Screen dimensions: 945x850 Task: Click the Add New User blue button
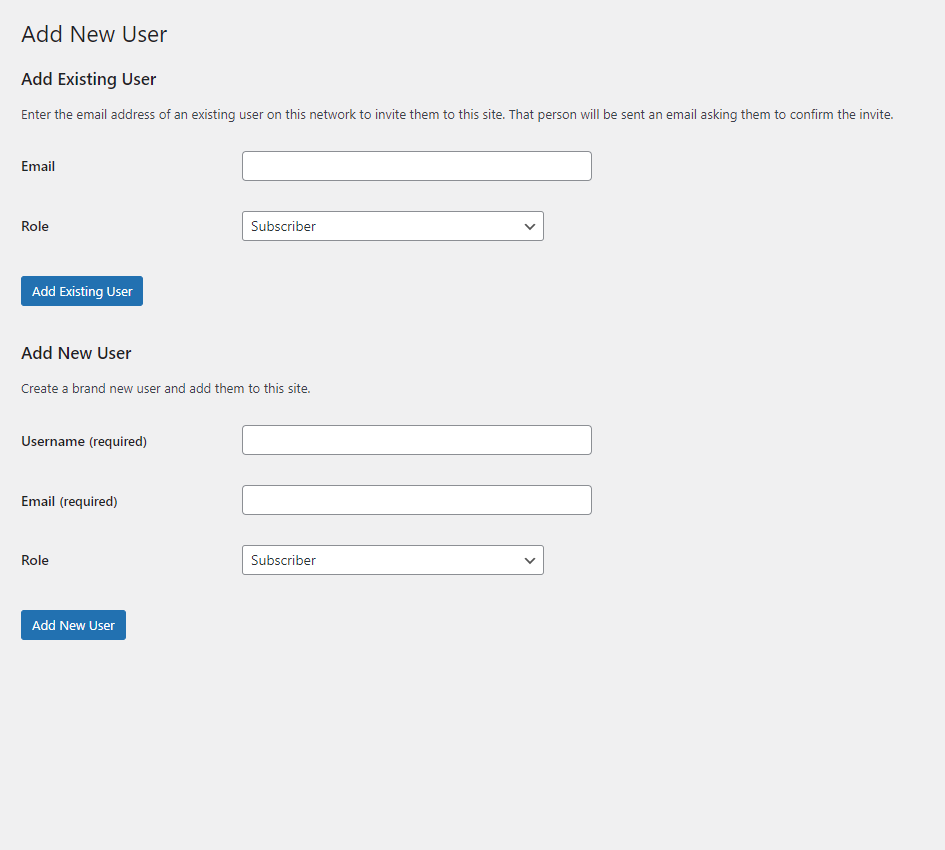coord(74,625)
